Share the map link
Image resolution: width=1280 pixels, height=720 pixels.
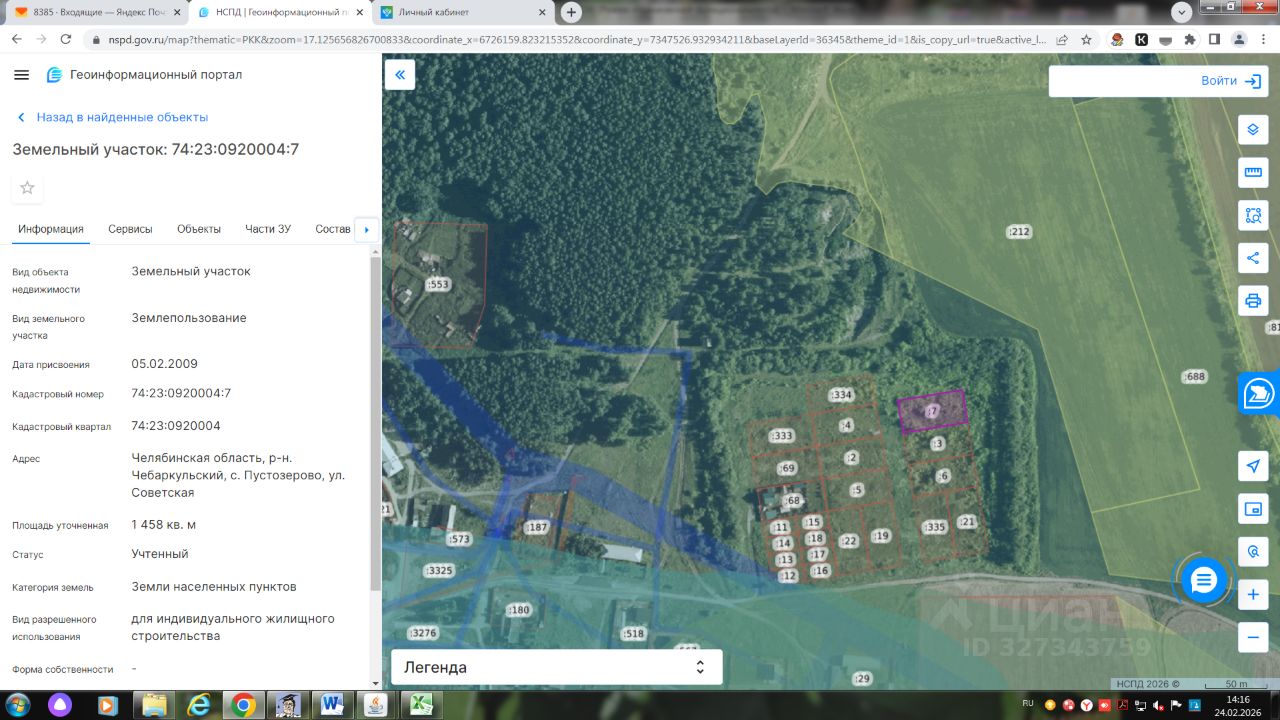[x=1253, y=258]
